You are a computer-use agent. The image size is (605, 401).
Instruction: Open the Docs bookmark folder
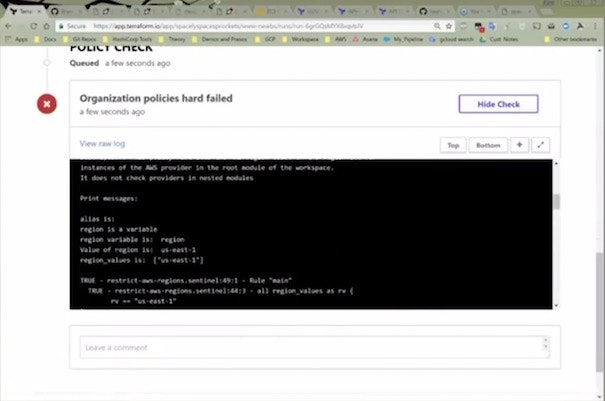click(46, 39)
